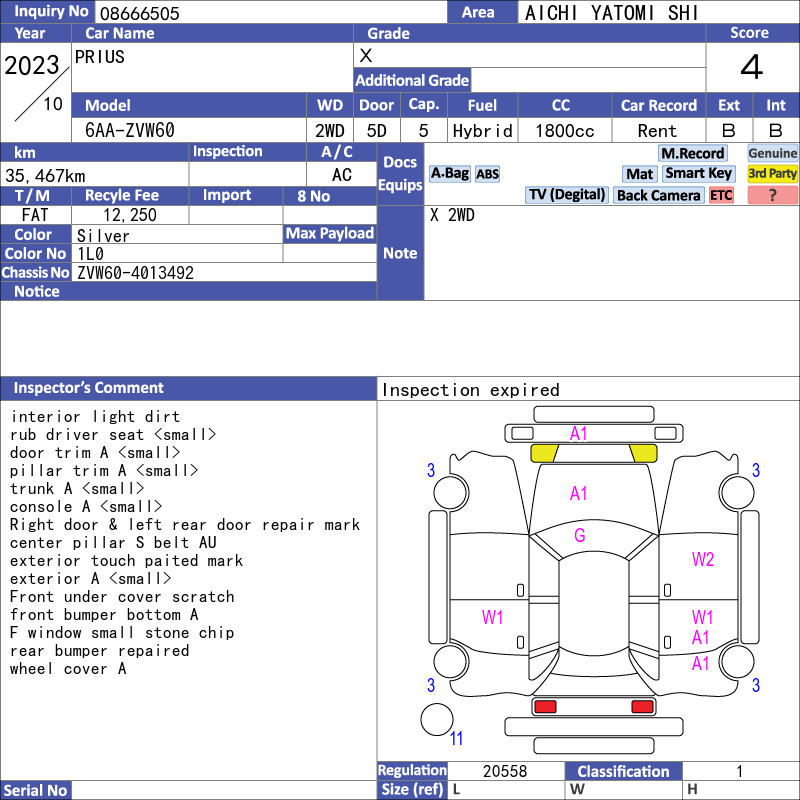Click the rear-left wheel circle in the diagram
Viewport: 800px width, 800px height.
451,661
